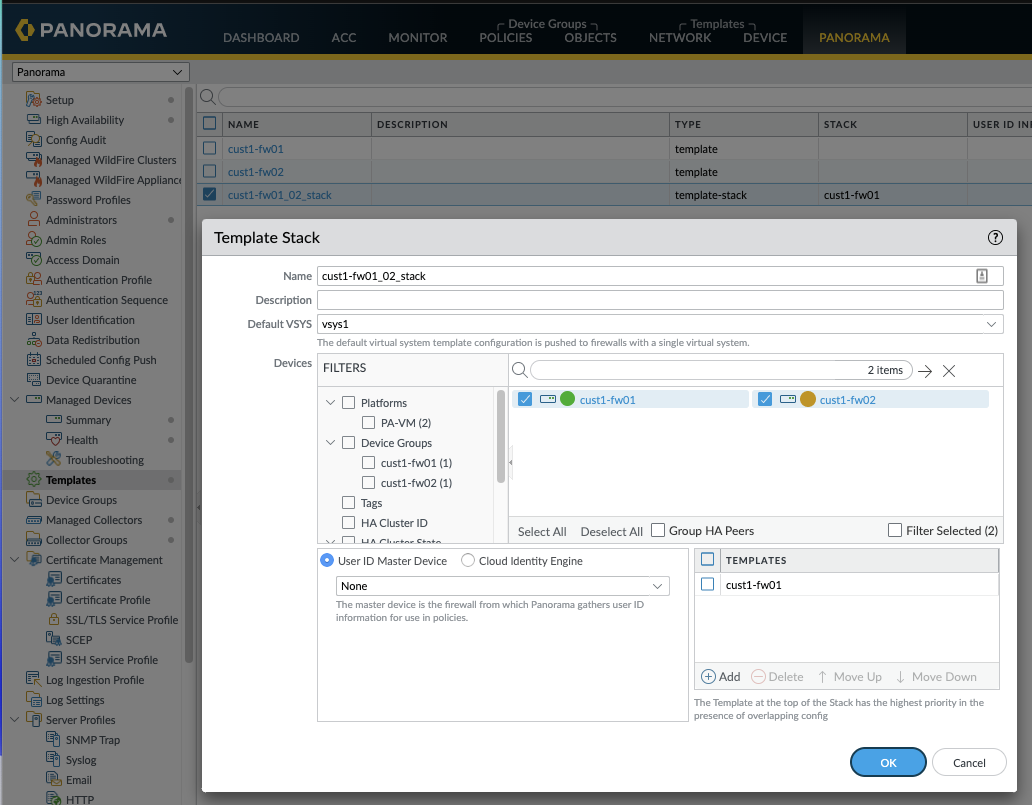Screen dimensions: 1032x805
Task: Collapse the Device Groups filter tree
Action: [331, 442]
